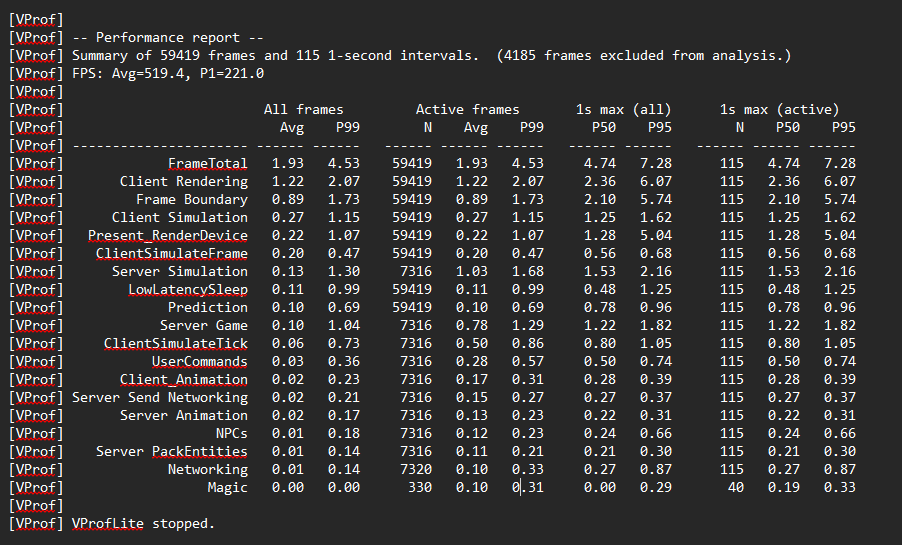Click the 'FrameTotal' row label

208,163
